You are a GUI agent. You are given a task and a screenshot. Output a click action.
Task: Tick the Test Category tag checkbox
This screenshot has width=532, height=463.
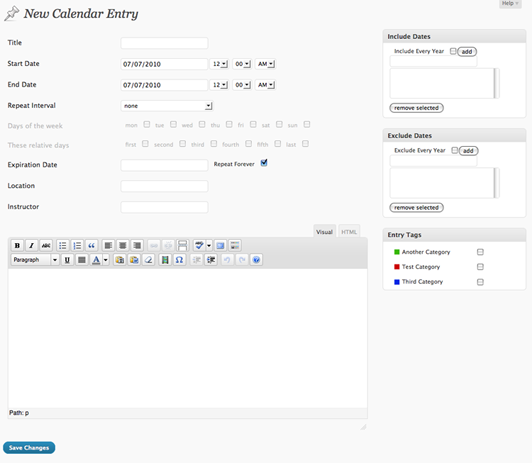pos(480,267)
